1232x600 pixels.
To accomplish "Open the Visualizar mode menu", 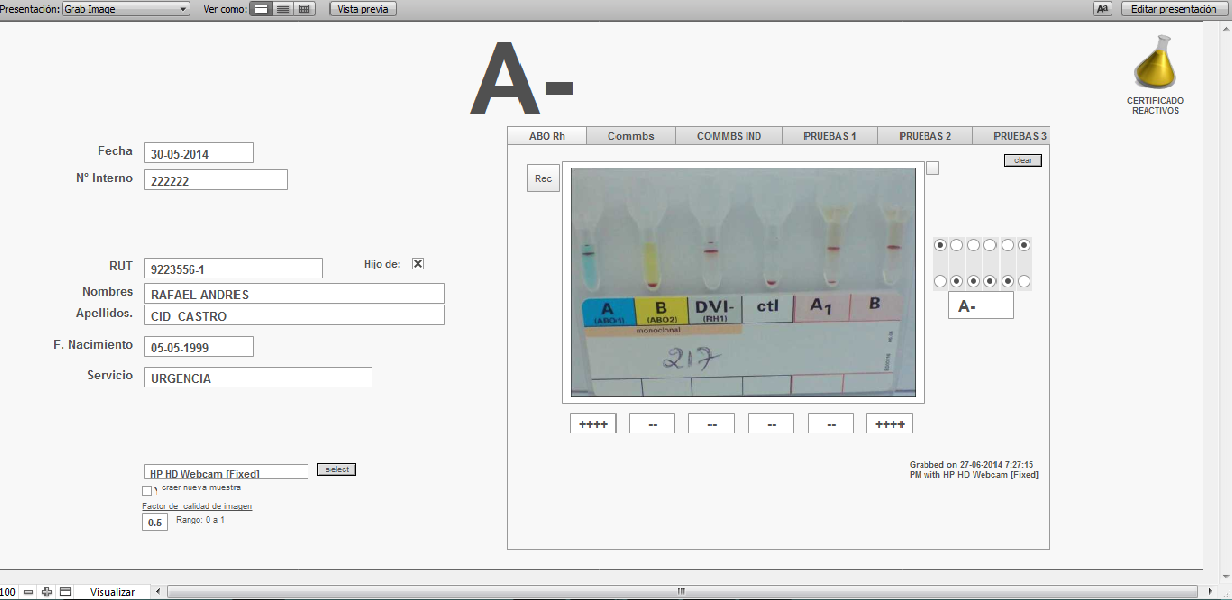I will pos(112,592).
